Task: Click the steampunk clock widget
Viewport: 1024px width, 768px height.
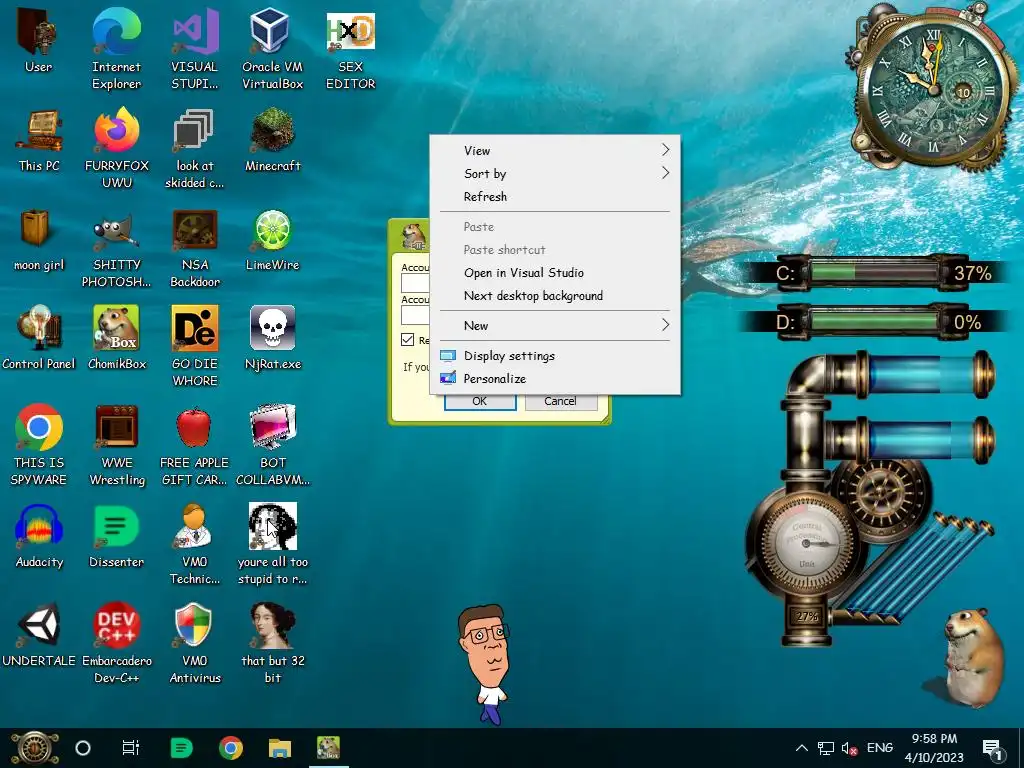Action: (931, 88)
